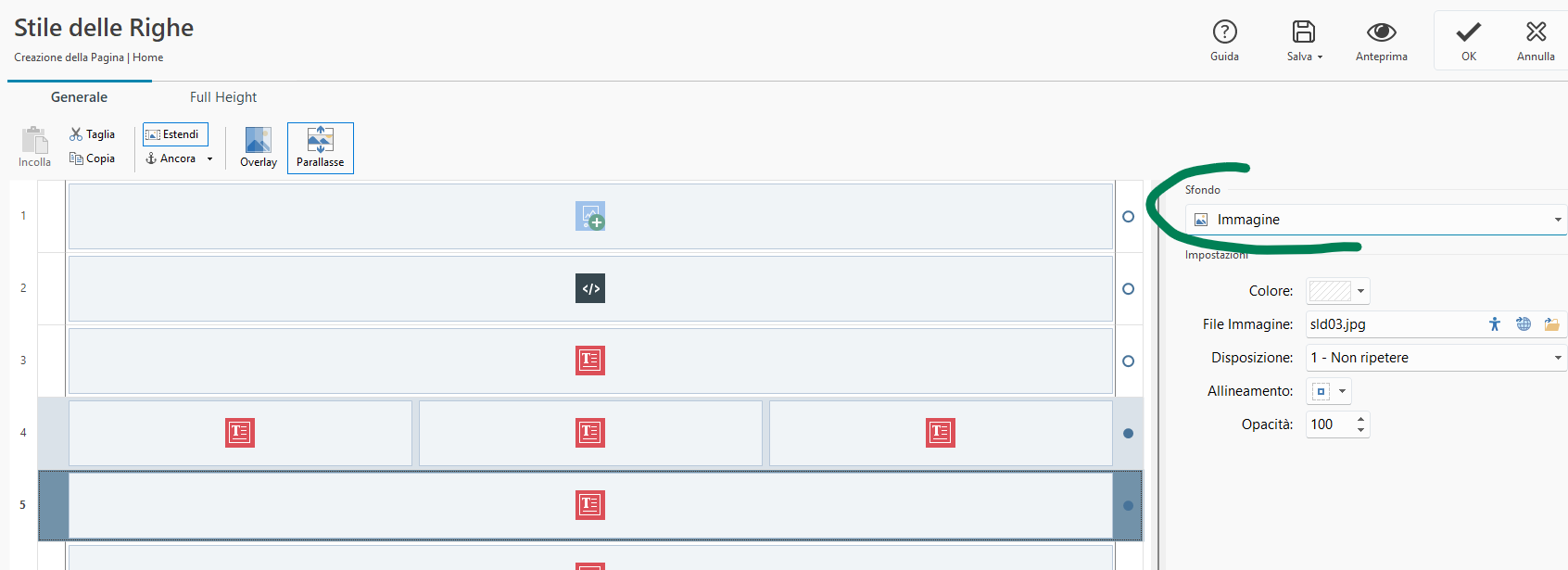Click the Anteprima preview eye icon
The width and height of the screenshot is (1568, 570).
pyautogui.click(x=1381, y=32)
